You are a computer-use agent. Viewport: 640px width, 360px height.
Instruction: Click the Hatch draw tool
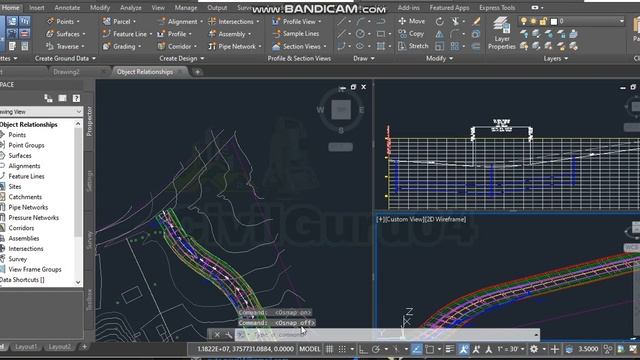(x=380, y=47)
